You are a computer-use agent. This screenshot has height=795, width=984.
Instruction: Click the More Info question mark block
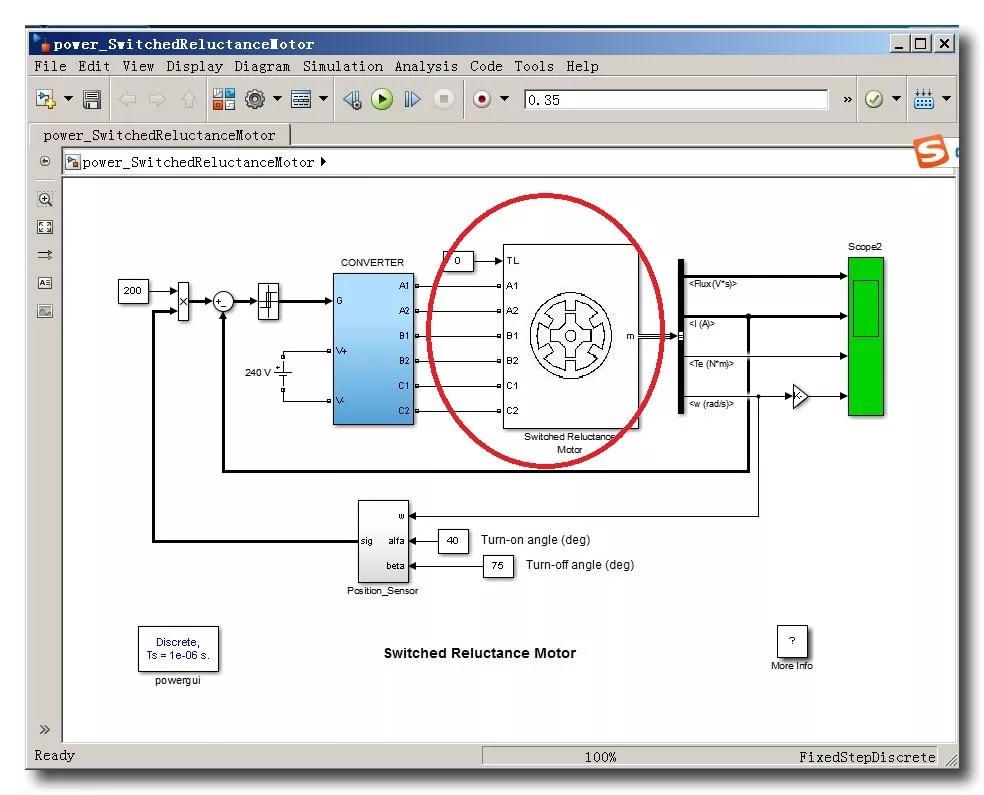[x=791, y=641]
